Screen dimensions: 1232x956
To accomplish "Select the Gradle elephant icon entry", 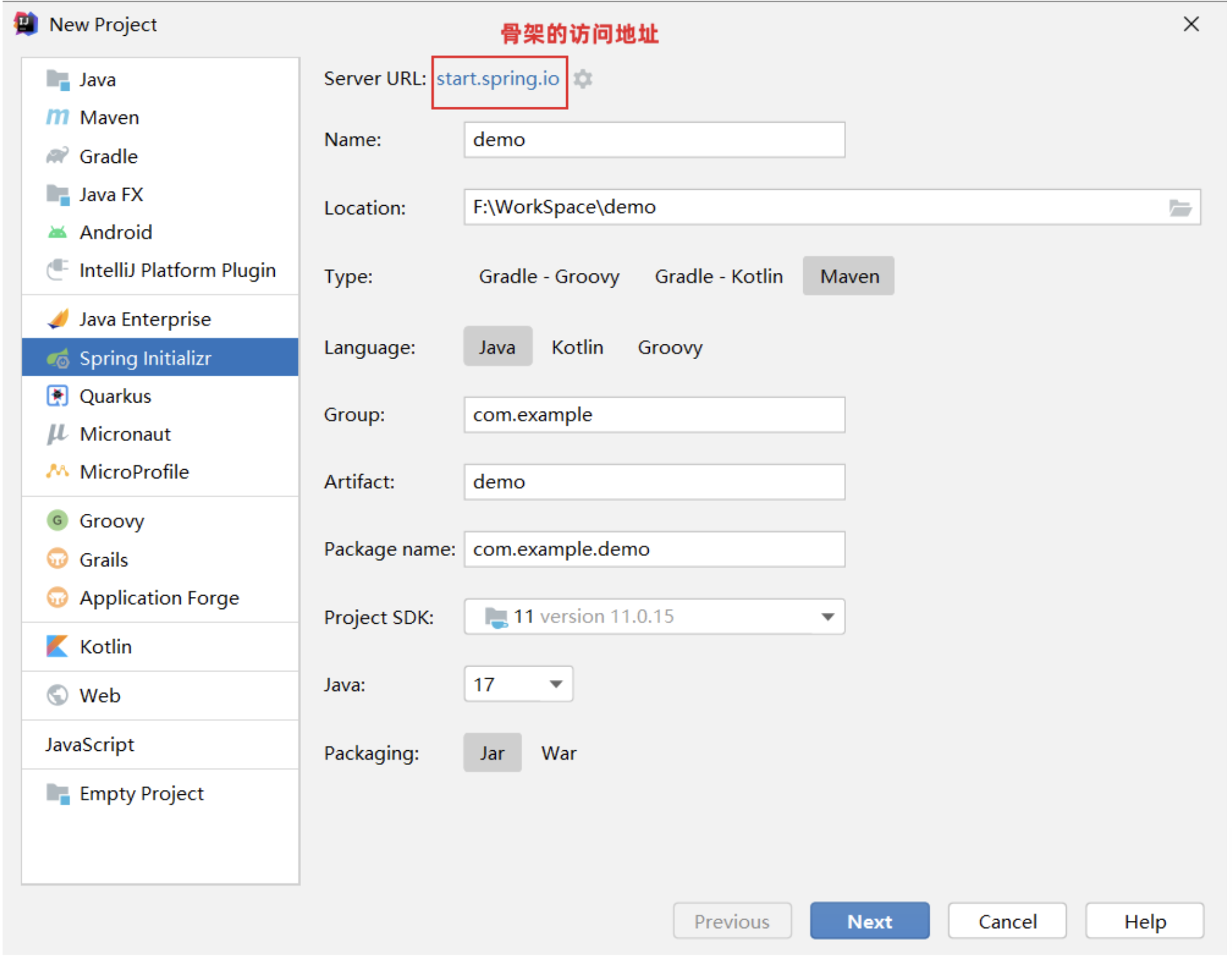I will (x=58, y=156).
